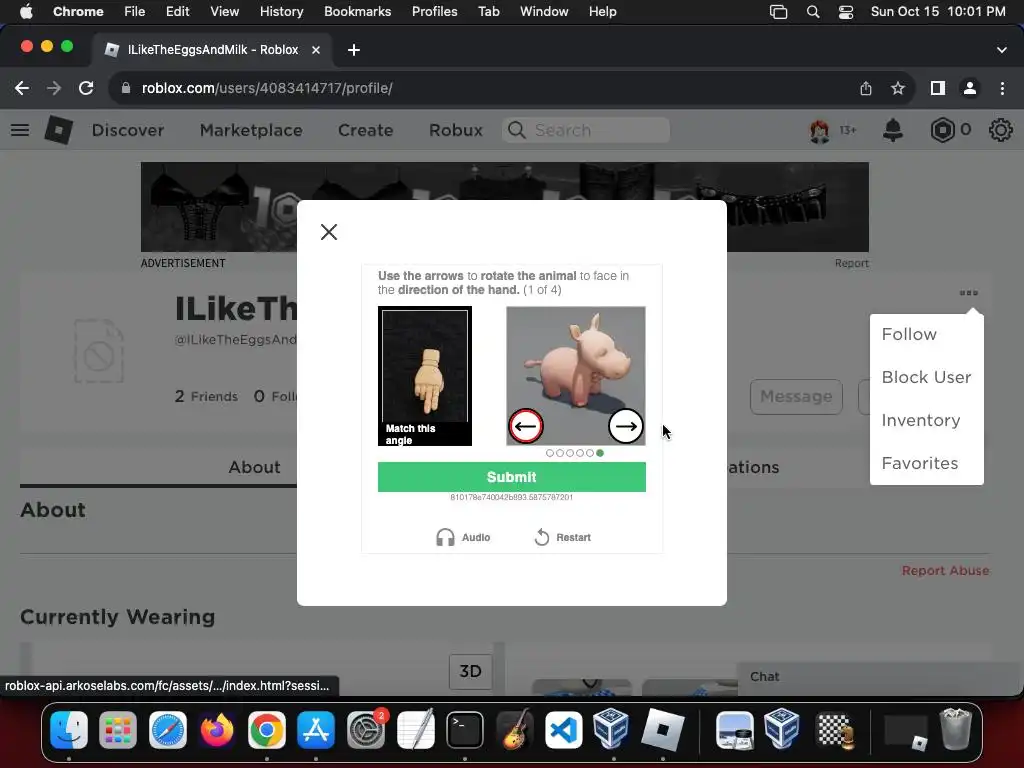Submit the captcha answer
Image resolution: width=1024 pixels, height=768 pixels.
coord(511,477)
